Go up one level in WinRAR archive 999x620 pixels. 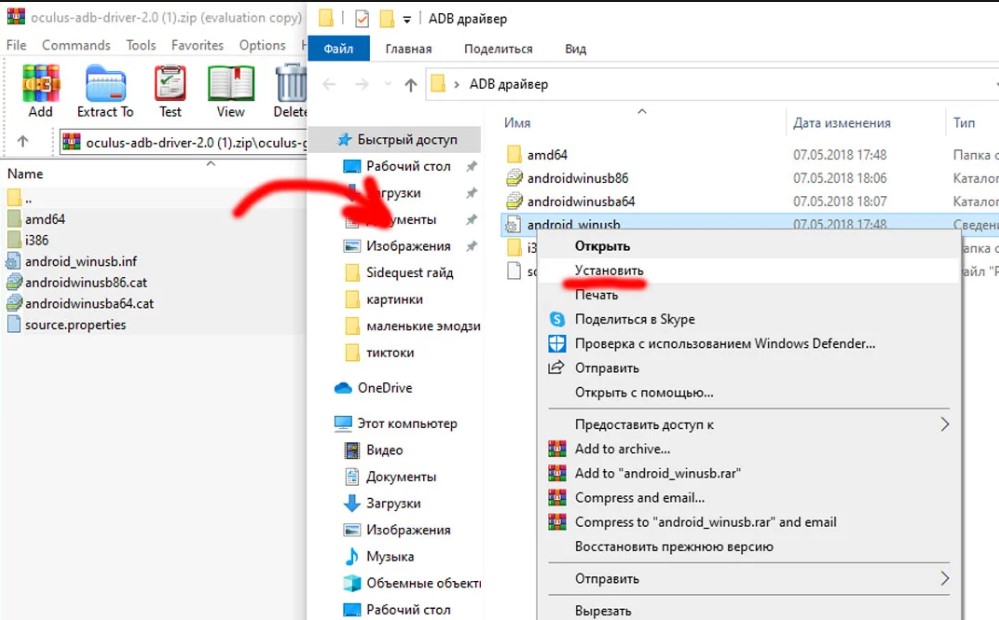[x=23, y=141]
